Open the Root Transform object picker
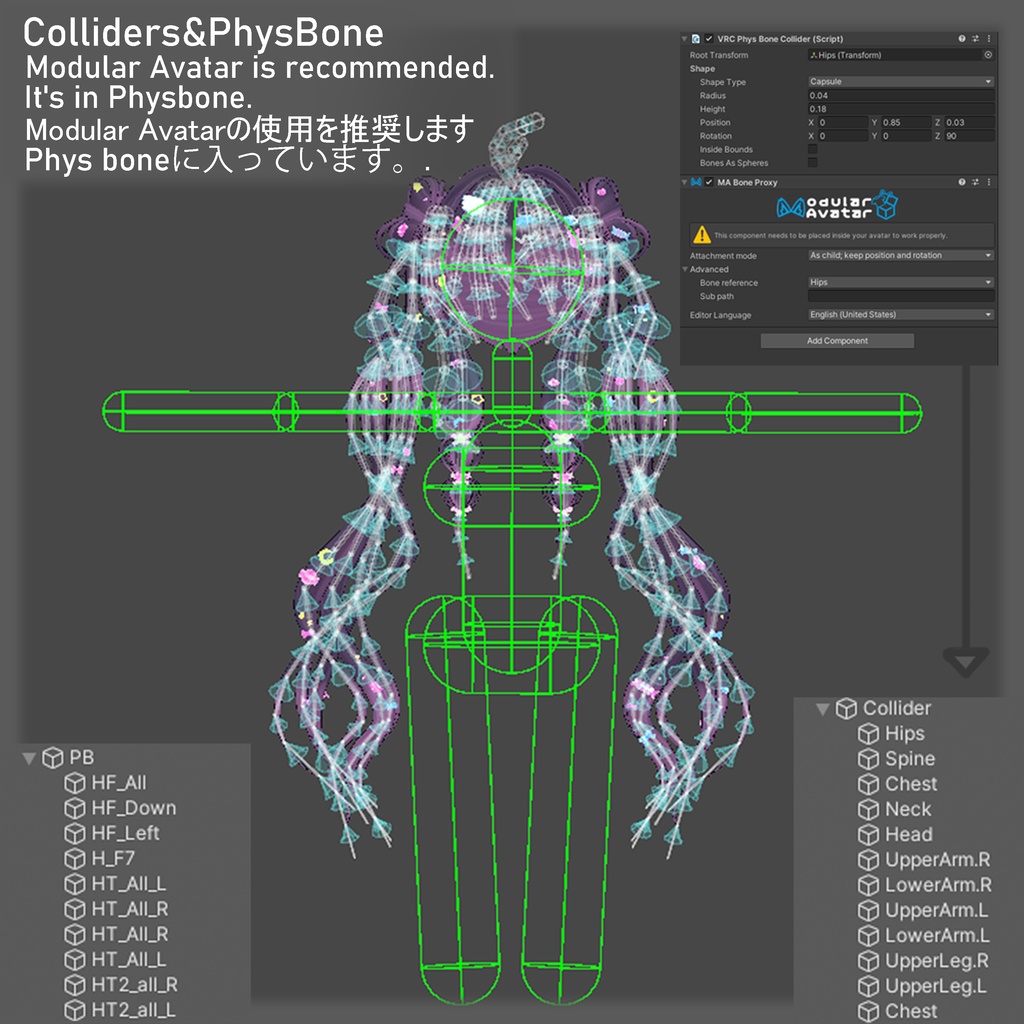The height and width of the screenshot is (1024, 1024). tap(988, 55)
